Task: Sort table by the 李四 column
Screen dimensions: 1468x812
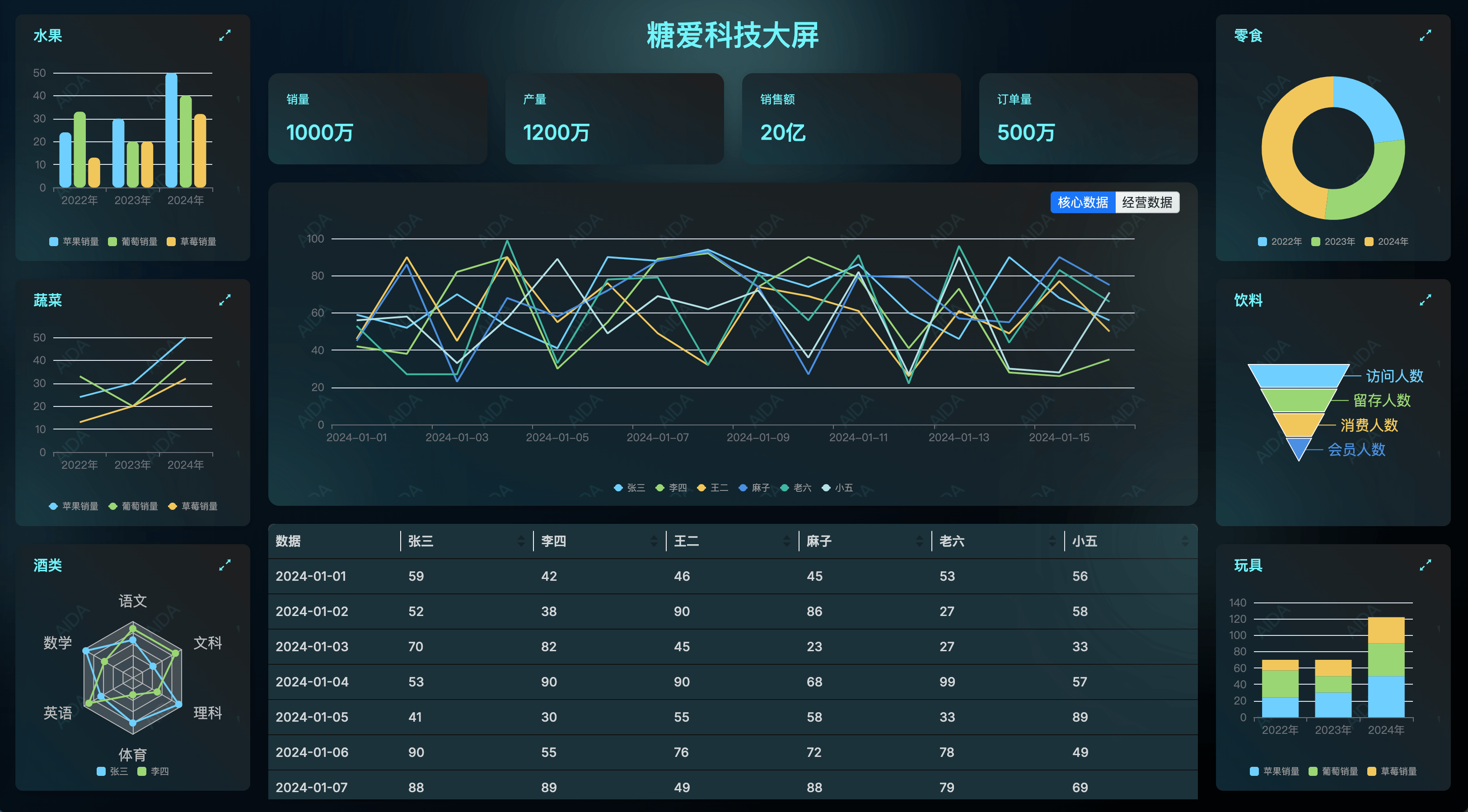Action: (x=654, y=541)
